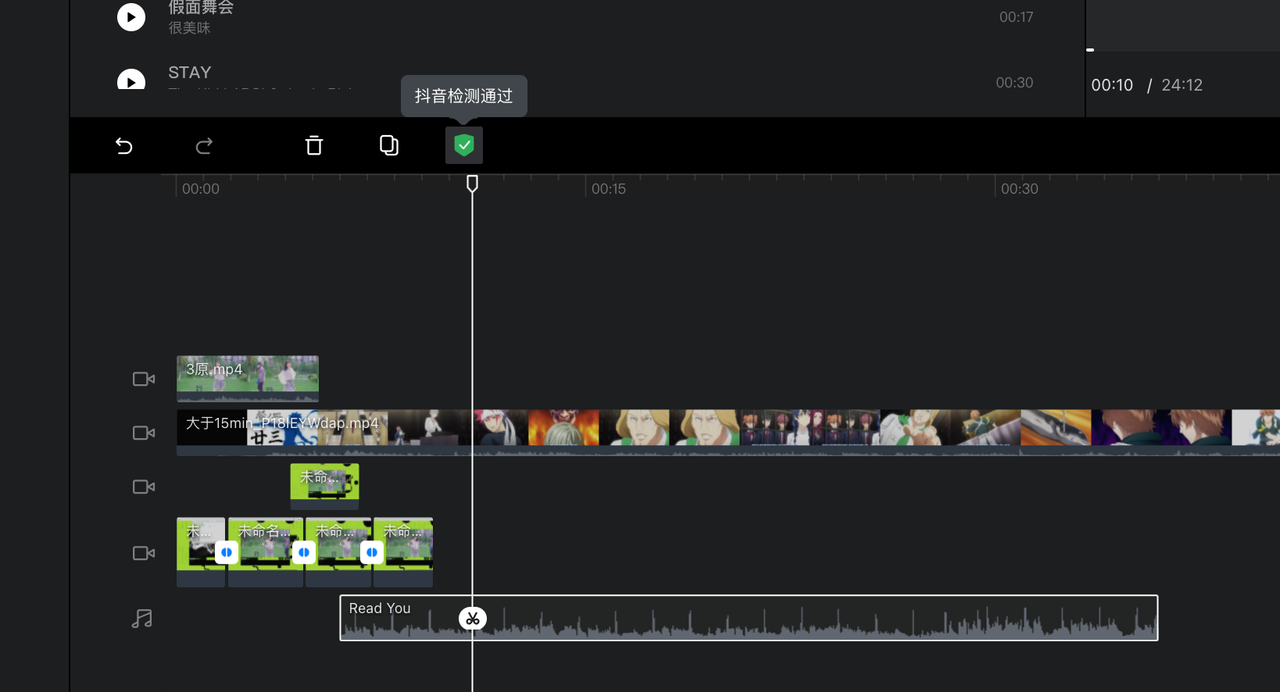Viewport: 1280px width, 692px height.
Task: Delete the selected clip with trash icon
Action: [314, 146]
